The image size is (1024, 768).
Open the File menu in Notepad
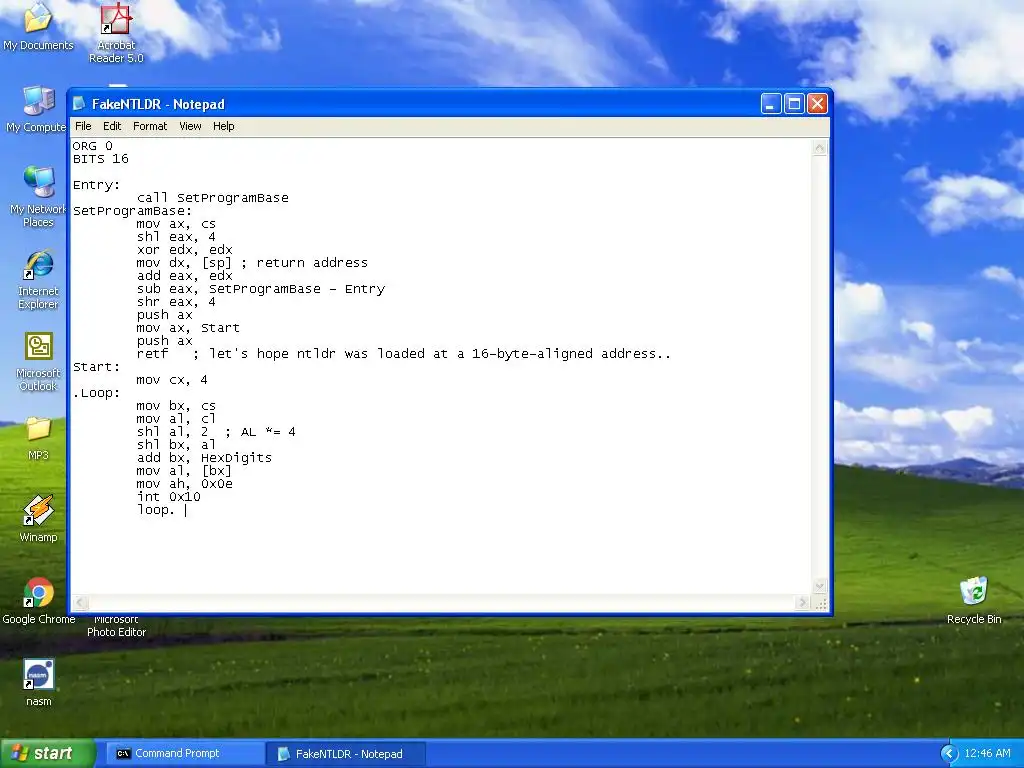(x=83, y=126)
